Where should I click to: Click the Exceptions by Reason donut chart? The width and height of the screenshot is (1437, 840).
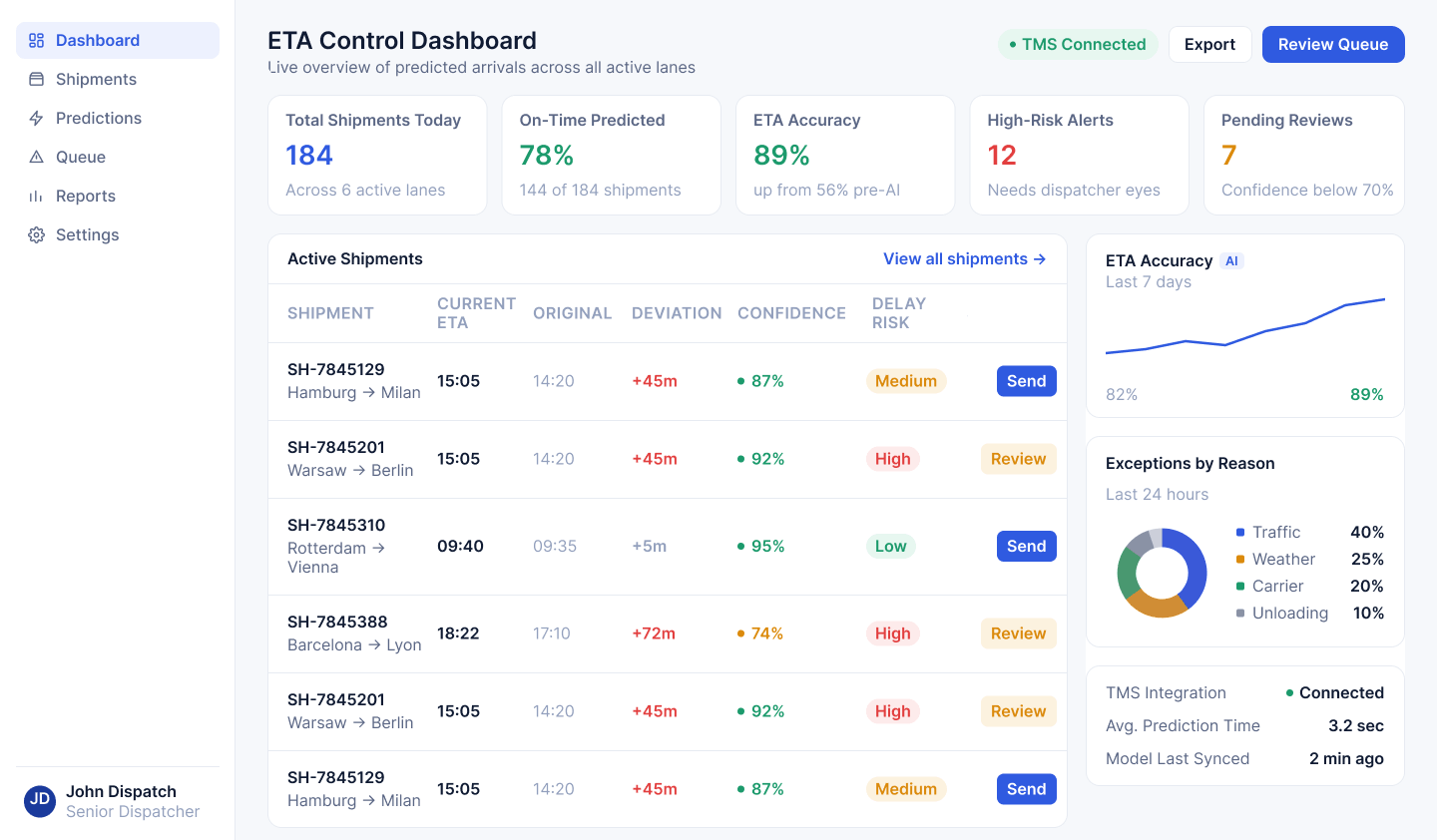tap(1162, 573)
